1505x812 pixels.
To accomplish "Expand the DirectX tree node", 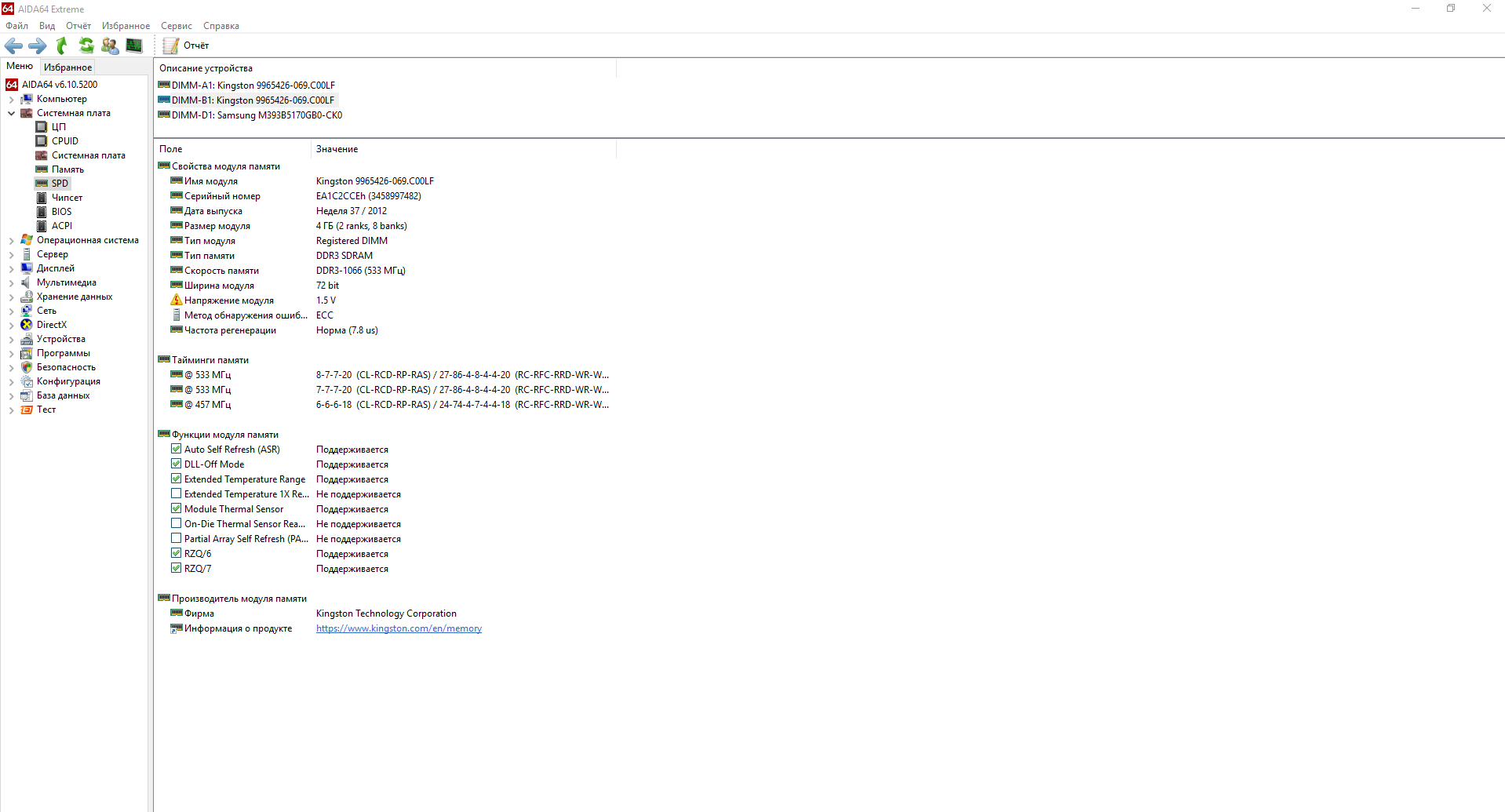I will [x=11, y=326].
